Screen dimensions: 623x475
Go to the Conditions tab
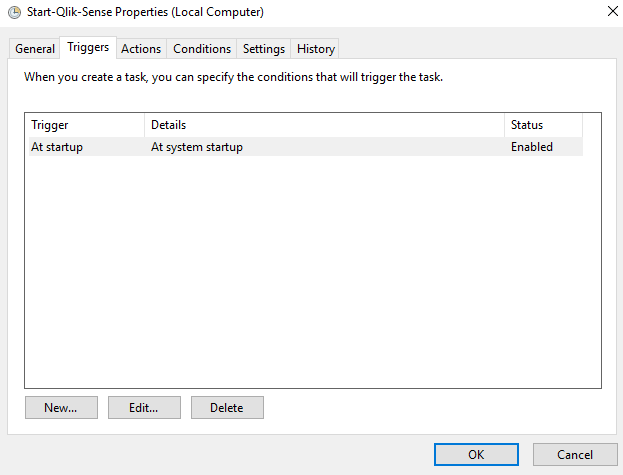point(202,49)
